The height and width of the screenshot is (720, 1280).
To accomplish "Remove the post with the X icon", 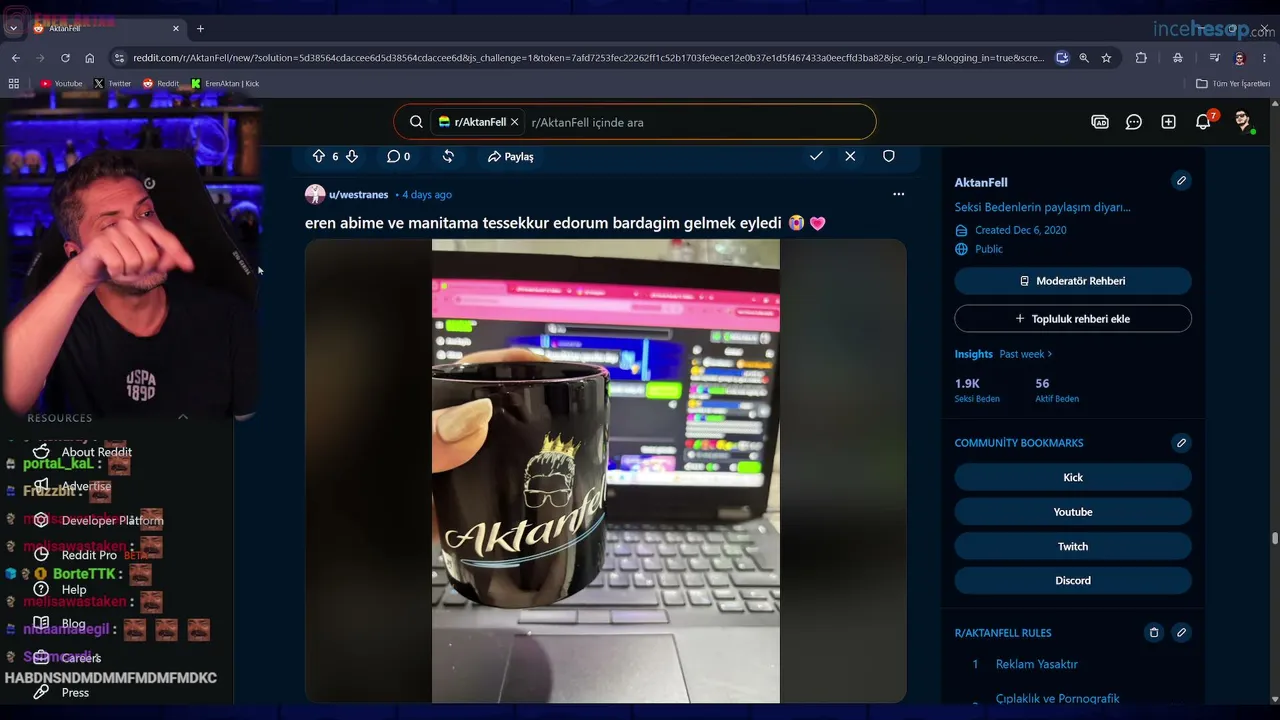I will (x=850, y=156).
